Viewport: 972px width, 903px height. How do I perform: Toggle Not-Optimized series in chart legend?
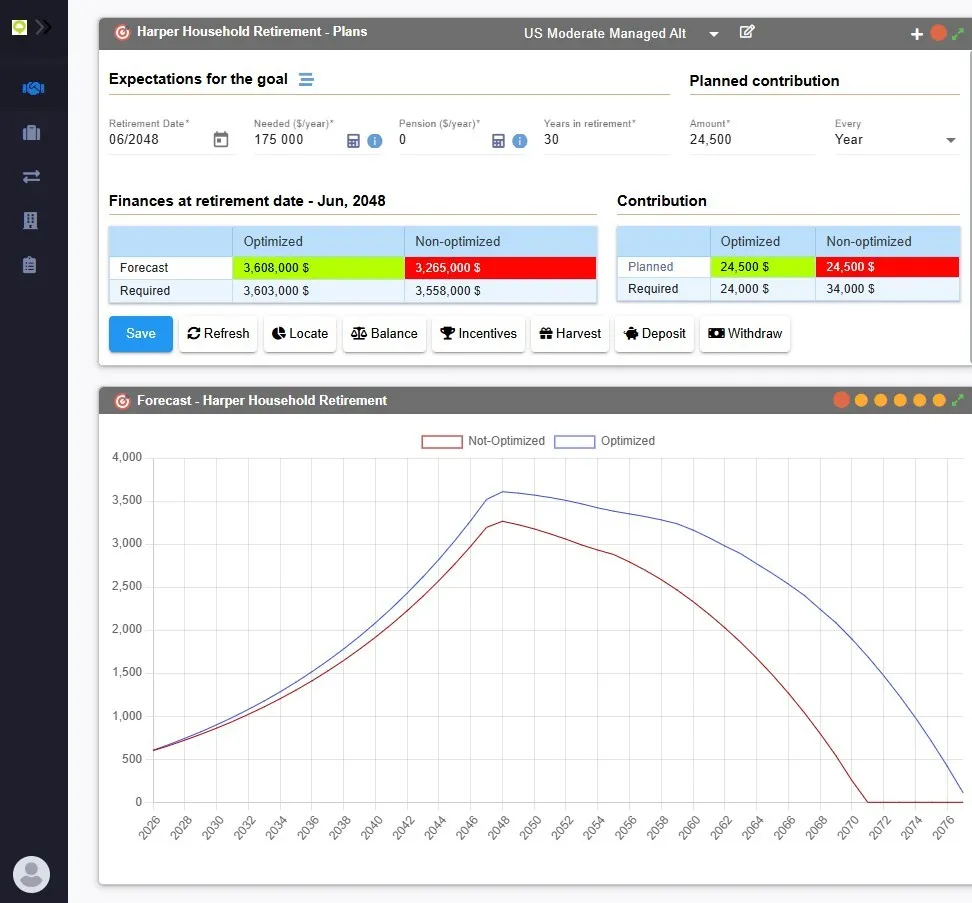(x=484, y=441)
